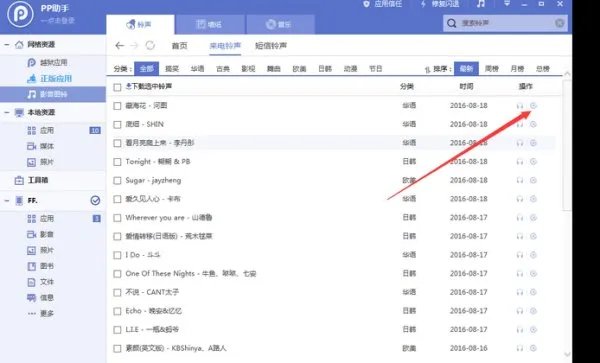Filter ringtones by 欧美 category
Image resolution: width=600 pixels, height=363 pixels.
point(299,69)
